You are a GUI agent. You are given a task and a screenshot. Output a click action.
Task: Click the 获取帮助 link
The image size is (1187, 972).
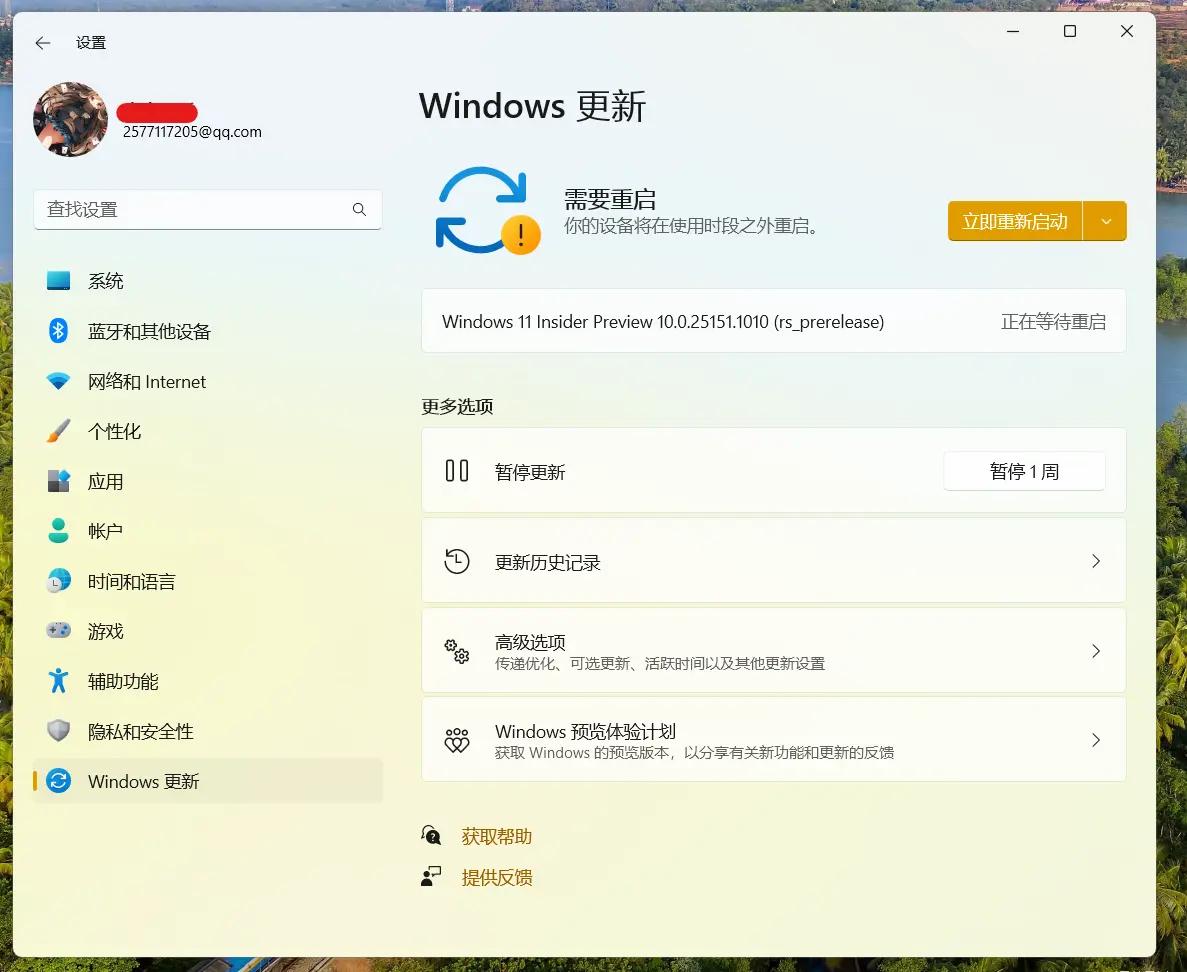(x=497, y=836)
